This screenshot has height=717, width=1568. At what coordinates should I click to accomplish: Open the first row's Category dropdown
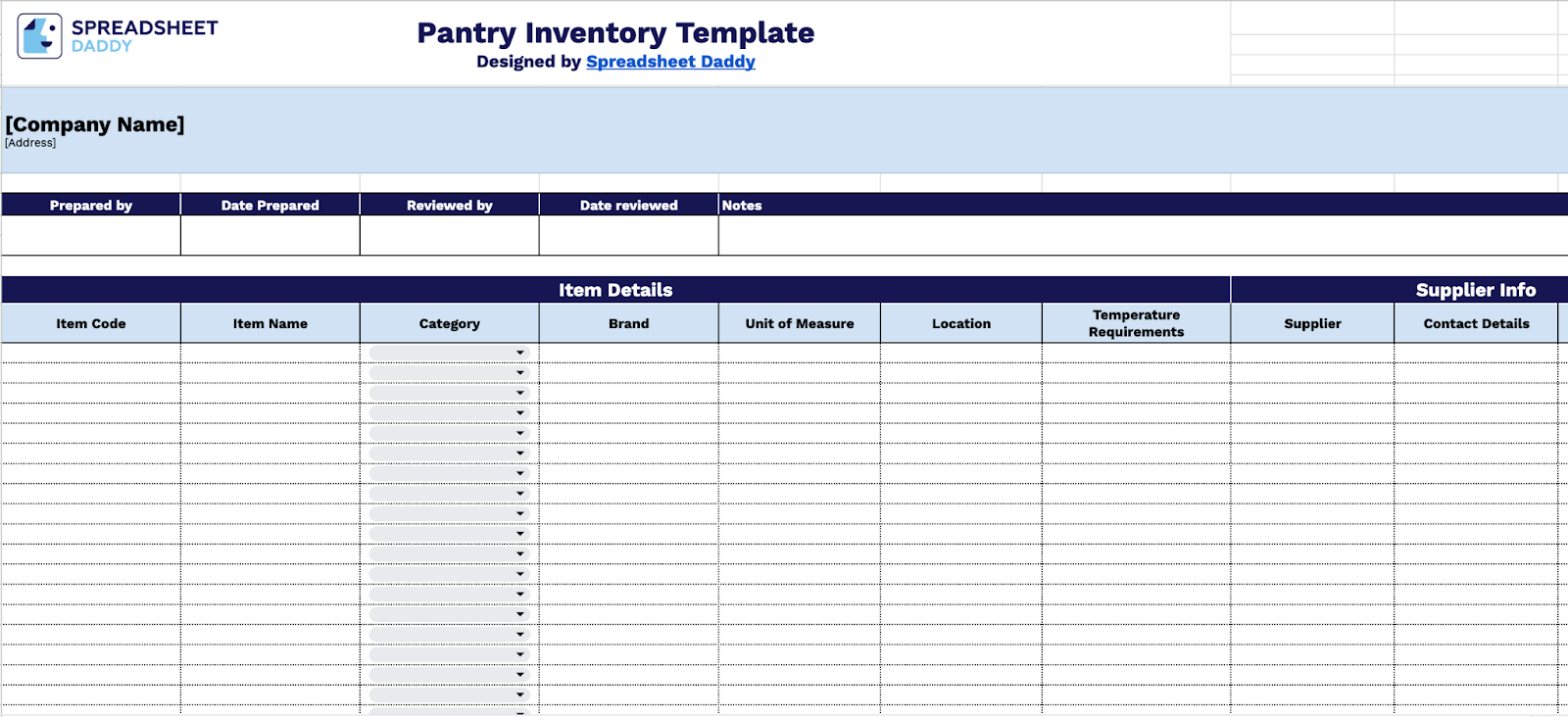pyautogui.click(x=519, y=353)
